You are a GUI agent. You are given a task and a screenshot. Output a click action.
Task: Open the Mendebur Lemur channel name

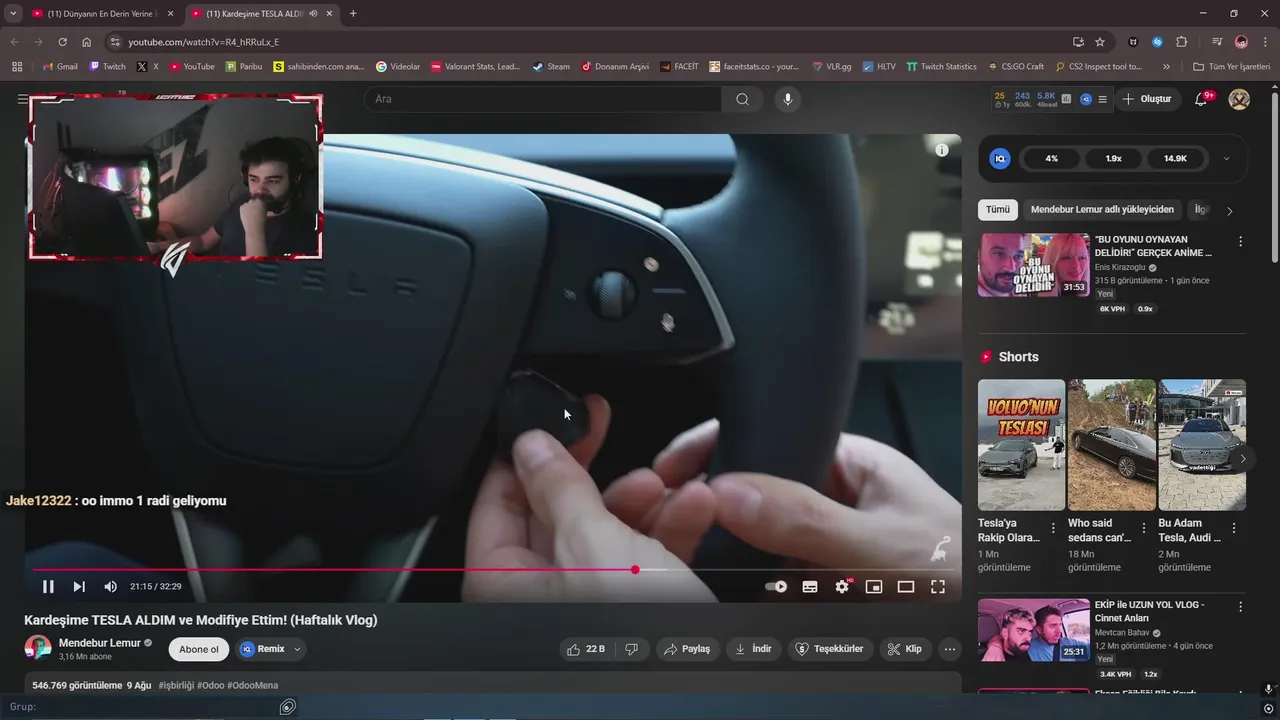[100, 643]
